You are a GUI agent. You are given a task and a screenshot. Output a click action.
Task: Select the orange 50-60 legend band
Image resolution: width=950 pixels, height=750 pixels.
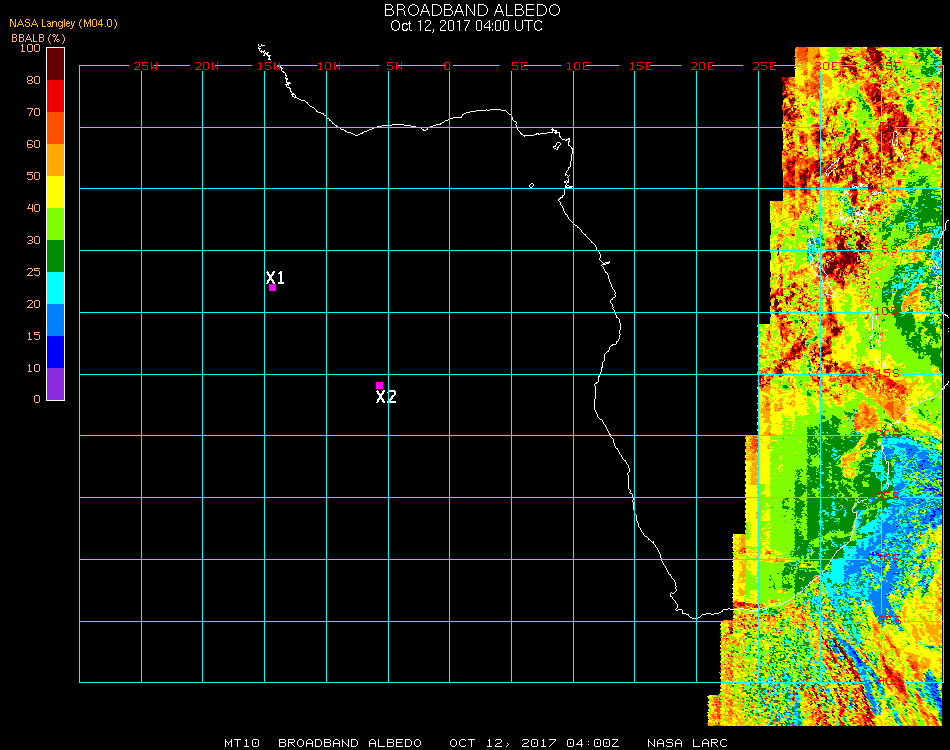pyautogui.click(x=55, y=160)
